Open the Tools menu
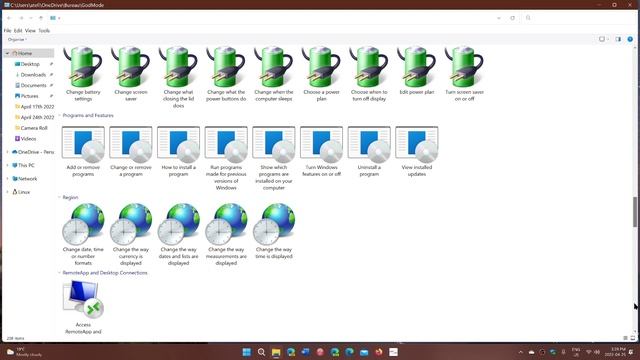The width and height of the screenshot is (640, 360). click(x=44, y=31)
